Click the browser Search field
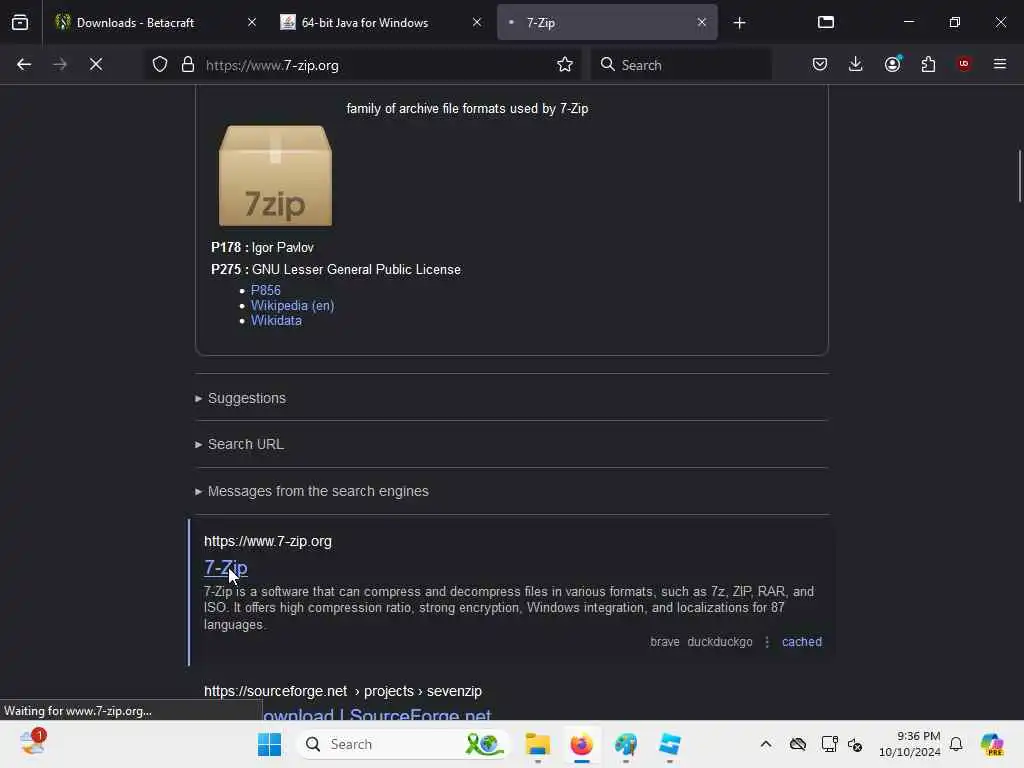 [680, 65]
